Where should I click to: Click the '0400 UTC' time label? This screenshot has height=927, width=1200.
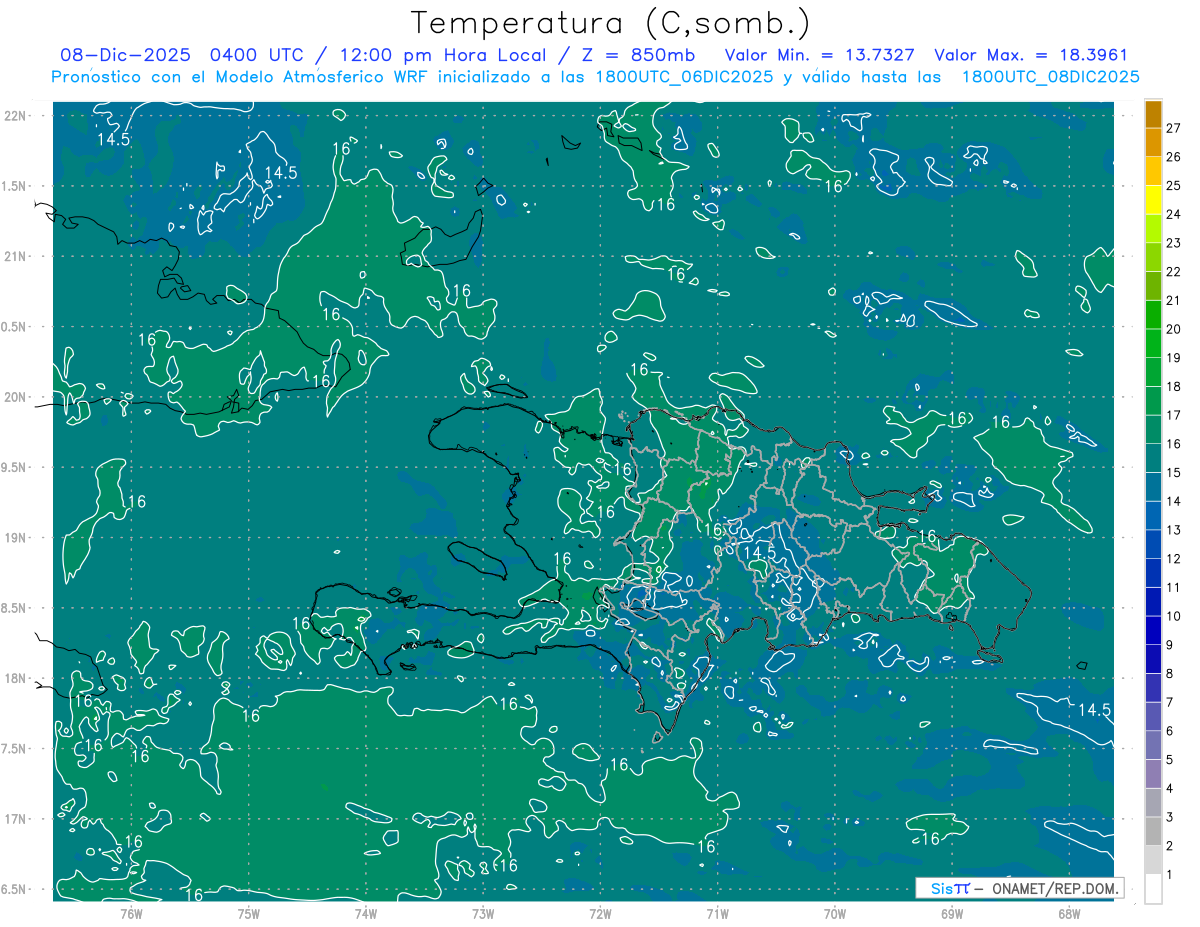[x=258, y=55]
